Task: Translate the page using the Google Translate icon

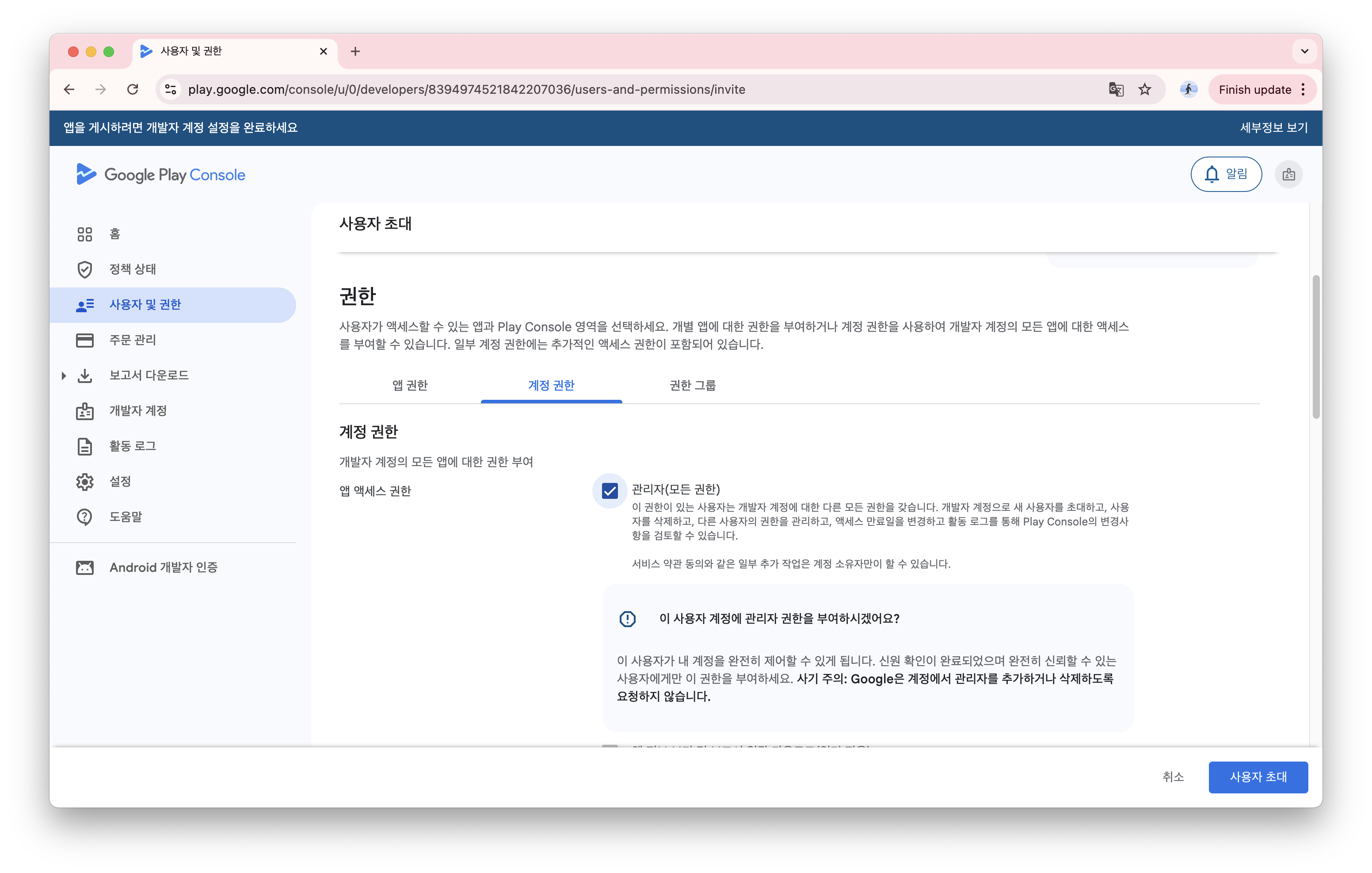Action: [1116, 89]
